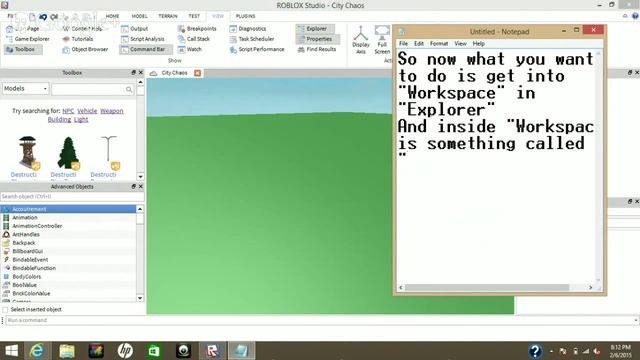Open the Task Scheduler panel

coord(252,39)
